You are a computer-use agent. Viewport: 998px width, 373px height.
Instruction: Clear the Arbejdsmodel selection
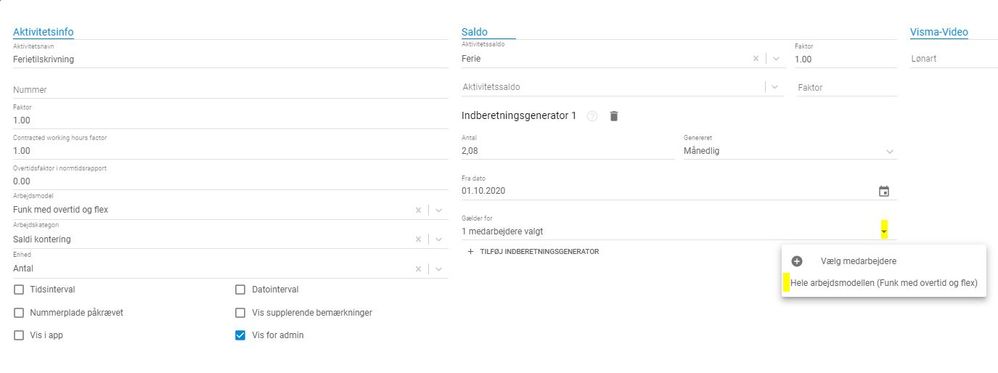(x=418, y=209)
